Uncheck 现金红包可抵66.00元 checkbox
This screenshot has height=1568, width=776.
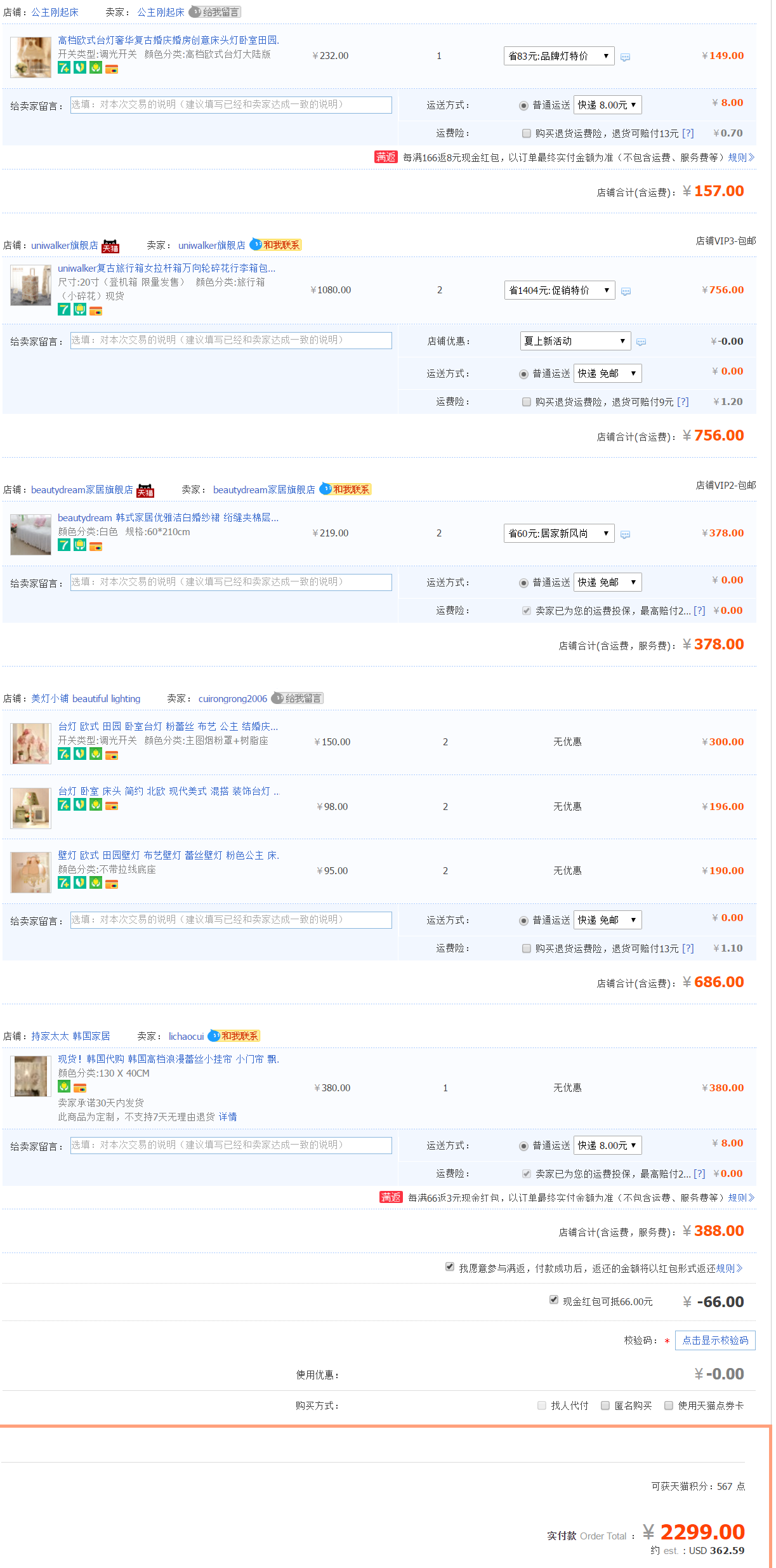pos(554,1299)
